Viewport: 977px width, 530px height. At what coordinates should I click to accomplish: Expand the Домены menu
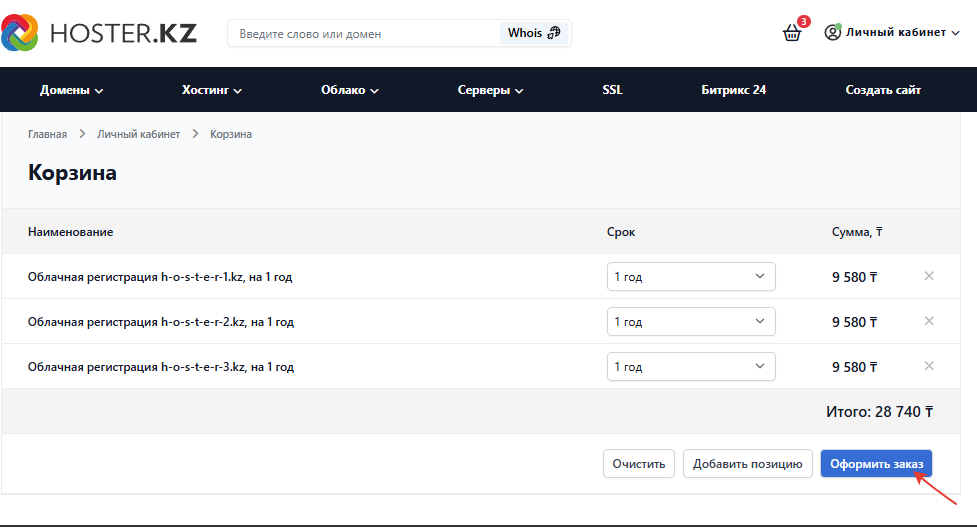(x=72, y=90)
